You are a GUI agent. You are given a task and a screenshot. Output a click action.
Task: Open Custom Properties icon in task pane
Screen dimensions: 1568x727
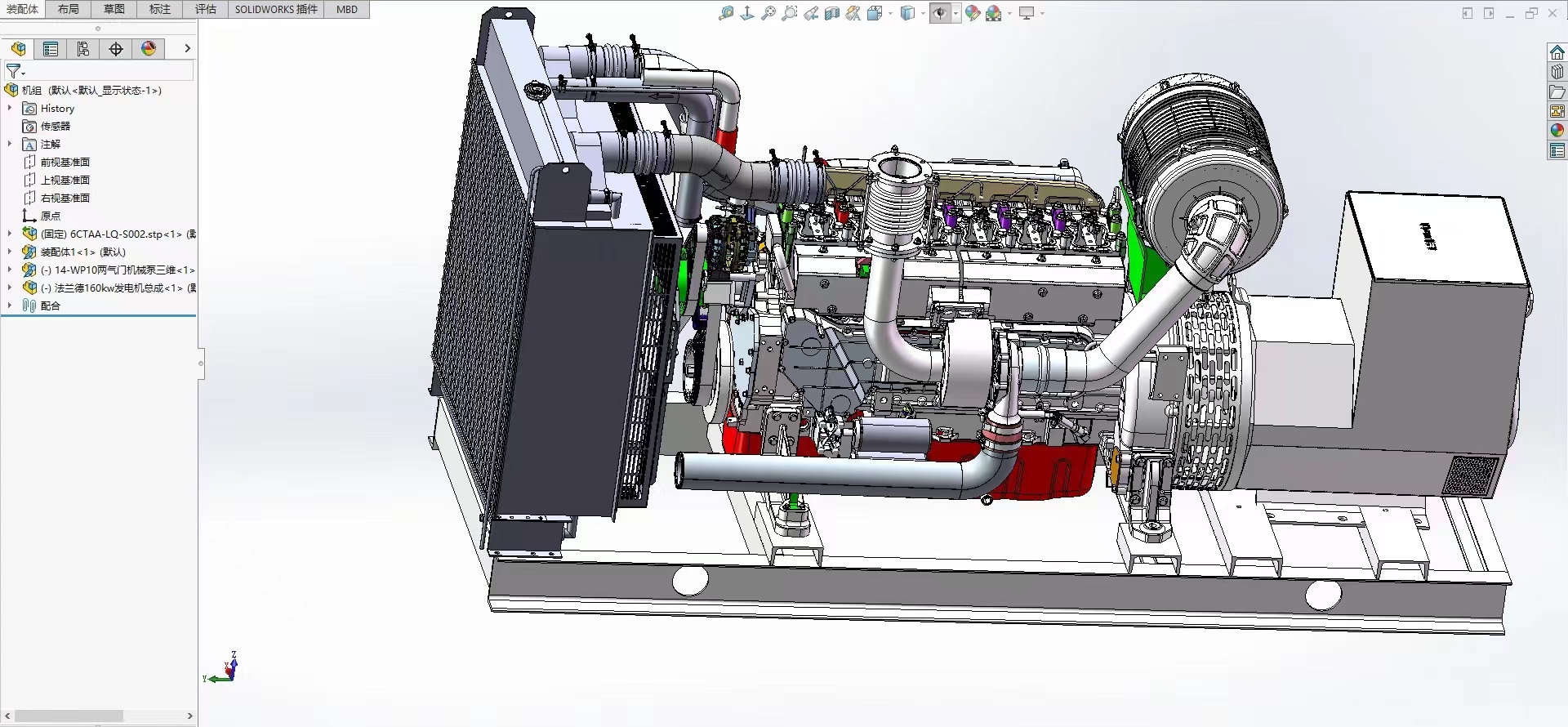pos(1557,150)
